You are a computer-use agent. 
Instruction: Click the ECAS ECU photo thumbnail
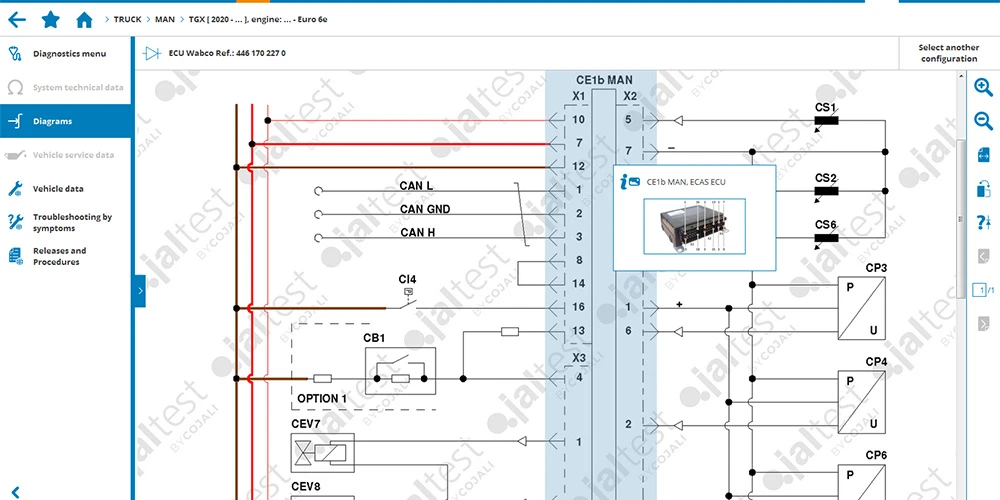(694, 227)
